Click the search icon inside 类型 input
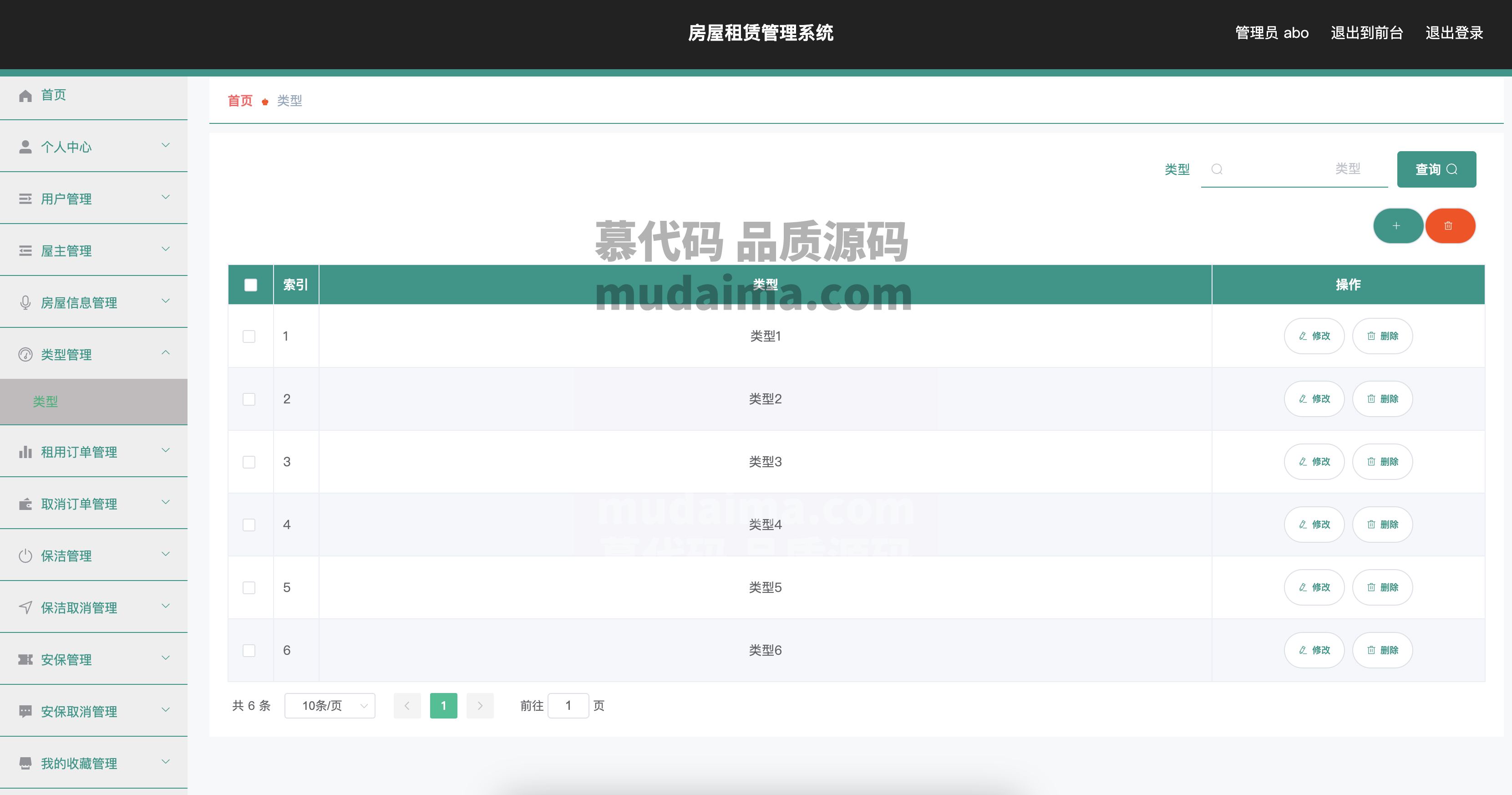1512x795 pixels. click(x=1217, y=169)
